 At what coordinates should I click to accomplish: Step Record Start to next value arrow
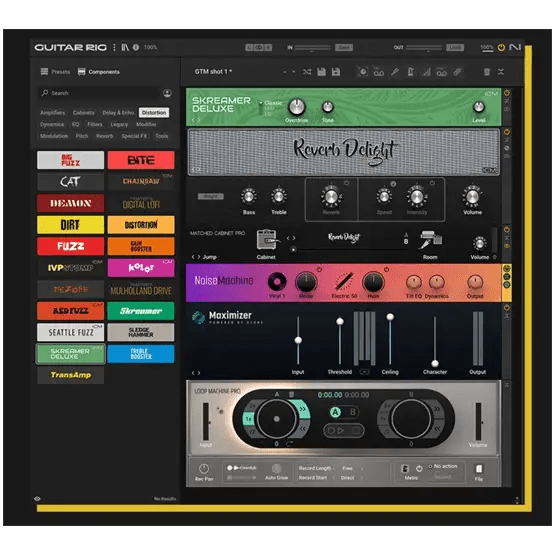[362, 478]
